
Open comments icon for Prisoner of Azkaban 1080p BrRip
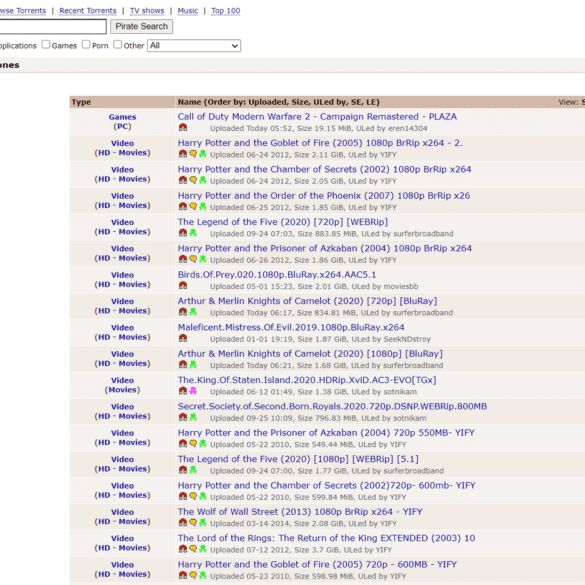coord(193,259)
